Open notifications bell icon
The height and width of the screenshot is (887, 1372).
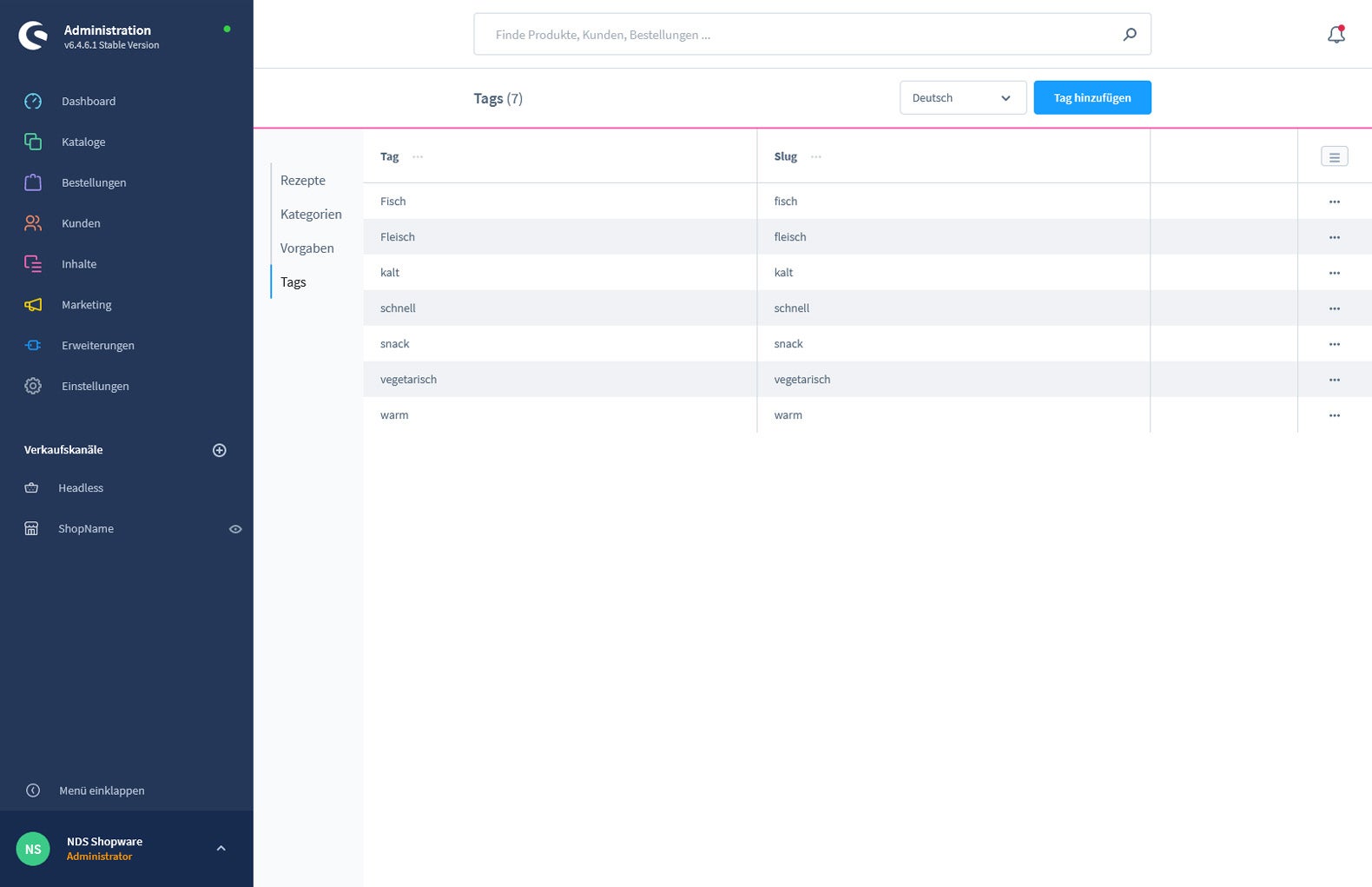click(1336, 35)
